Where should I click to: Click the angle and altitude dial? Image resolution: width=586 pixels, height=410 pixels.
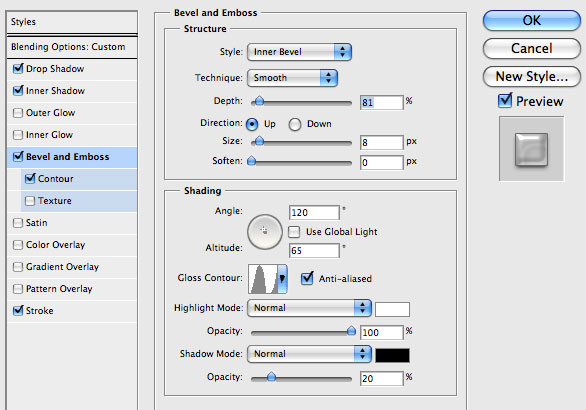tap(265, 232)
